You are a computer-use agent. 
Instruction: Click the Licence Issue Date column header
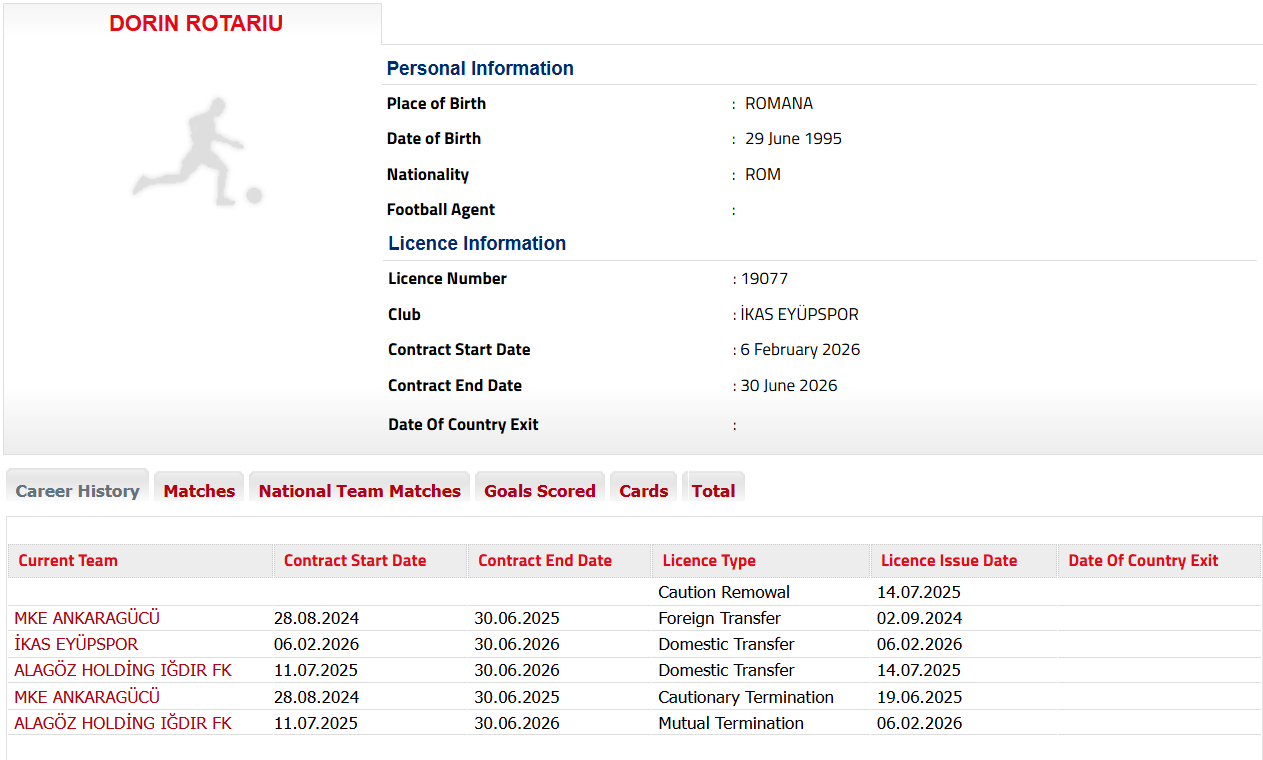click(949, 561)
